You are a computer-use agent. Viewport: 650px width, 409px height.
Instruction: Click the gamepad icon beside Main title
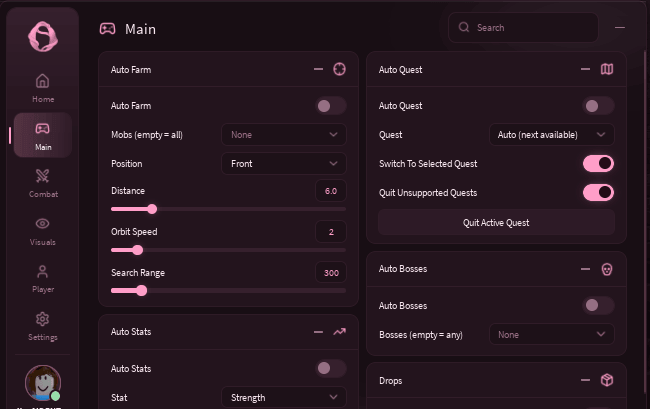pos(107,29)
